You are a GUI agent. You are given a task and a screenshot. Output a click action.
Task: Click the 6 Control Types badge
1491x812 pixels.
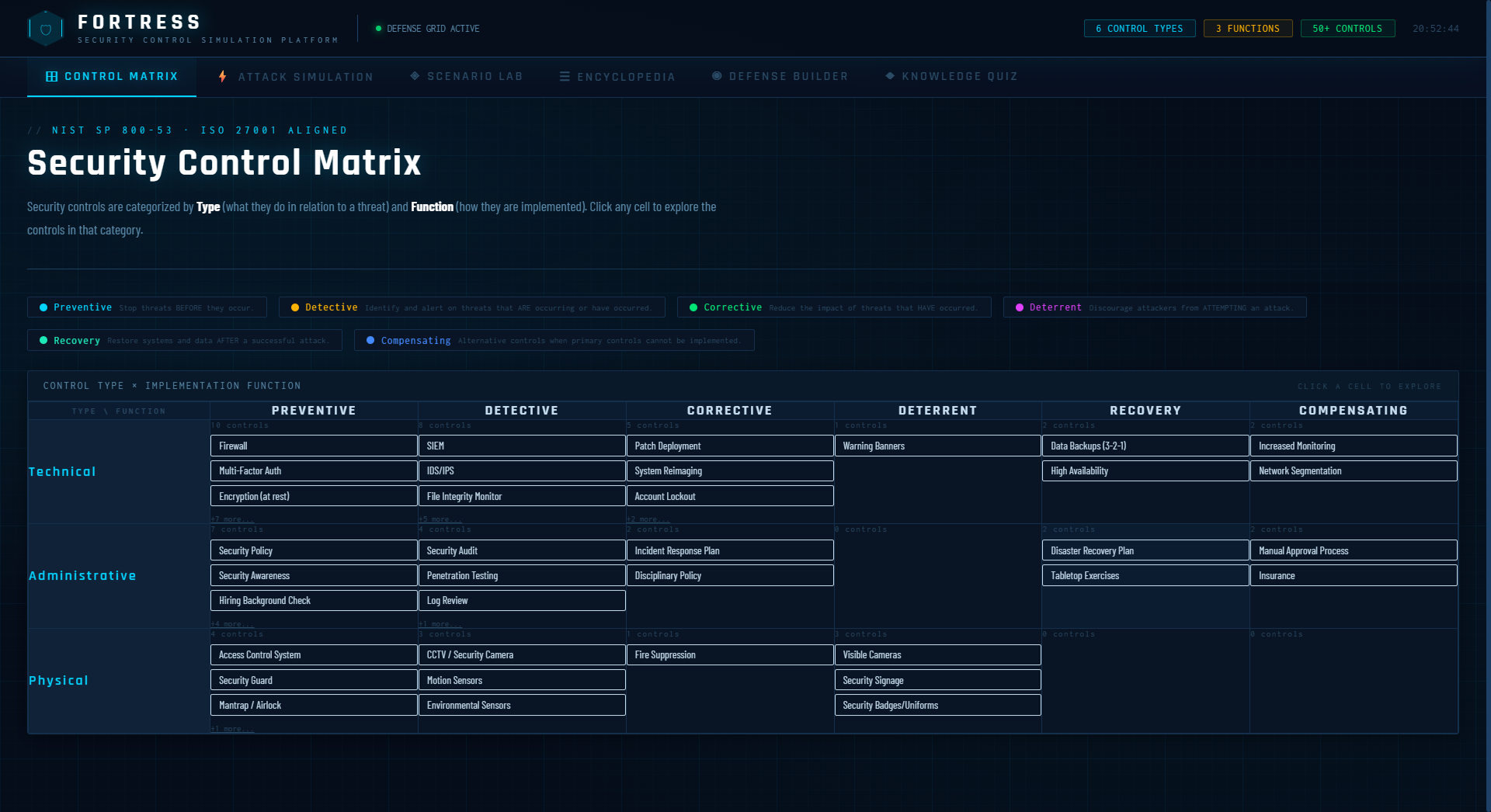[x=1139, y=29]
